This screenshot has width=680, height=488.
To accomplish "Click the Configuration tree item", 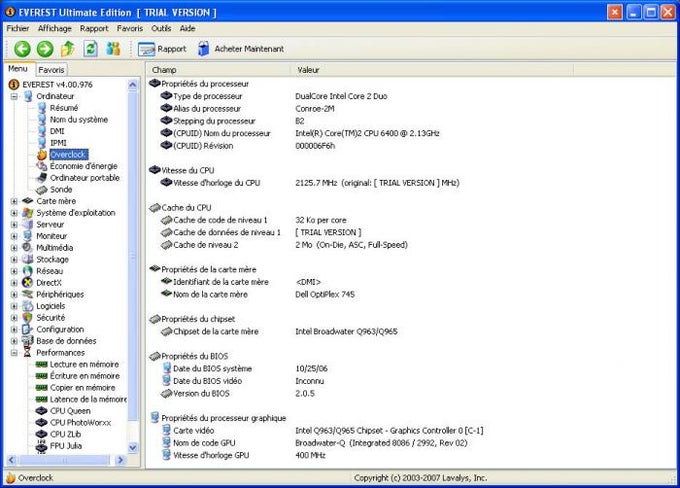I will point(60,330).
